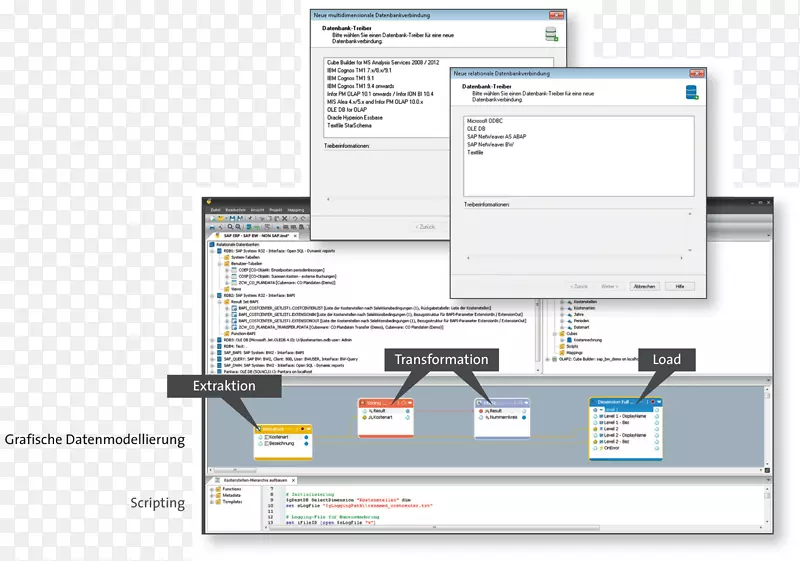
Task: Expand the RDB3 OLE DB node
Action: point(212,340)
